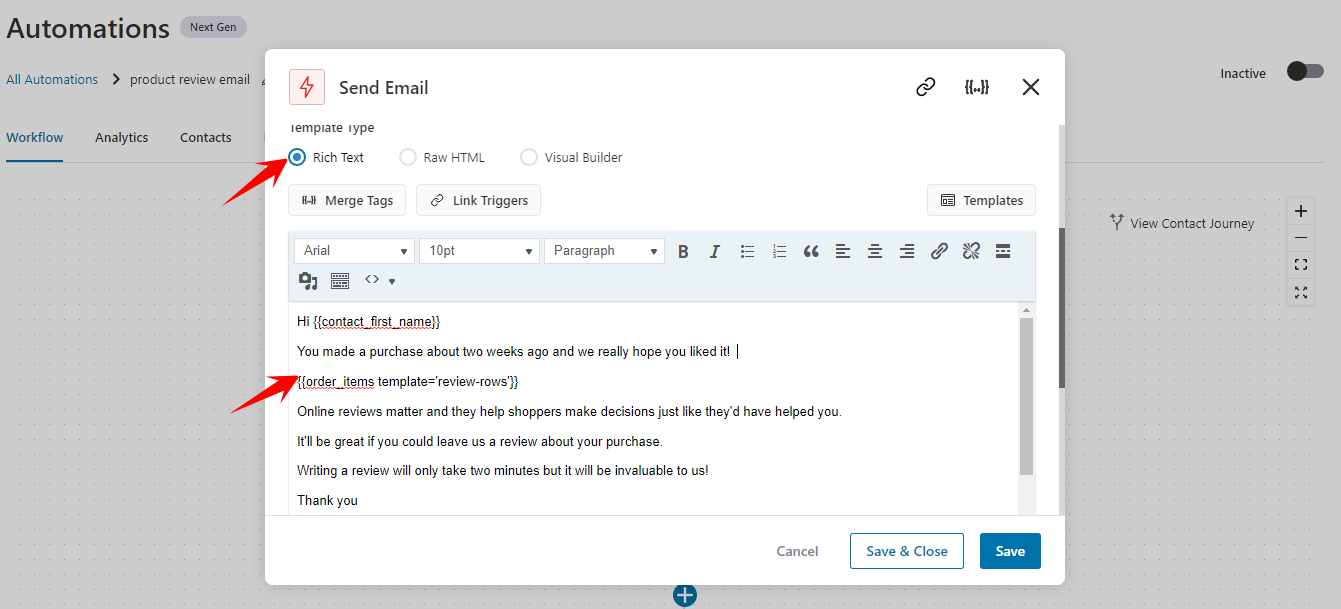This screenshot has width=1341, height=609.
Task: Open the Paragraph style dropdown
Action: pos(604,250)
